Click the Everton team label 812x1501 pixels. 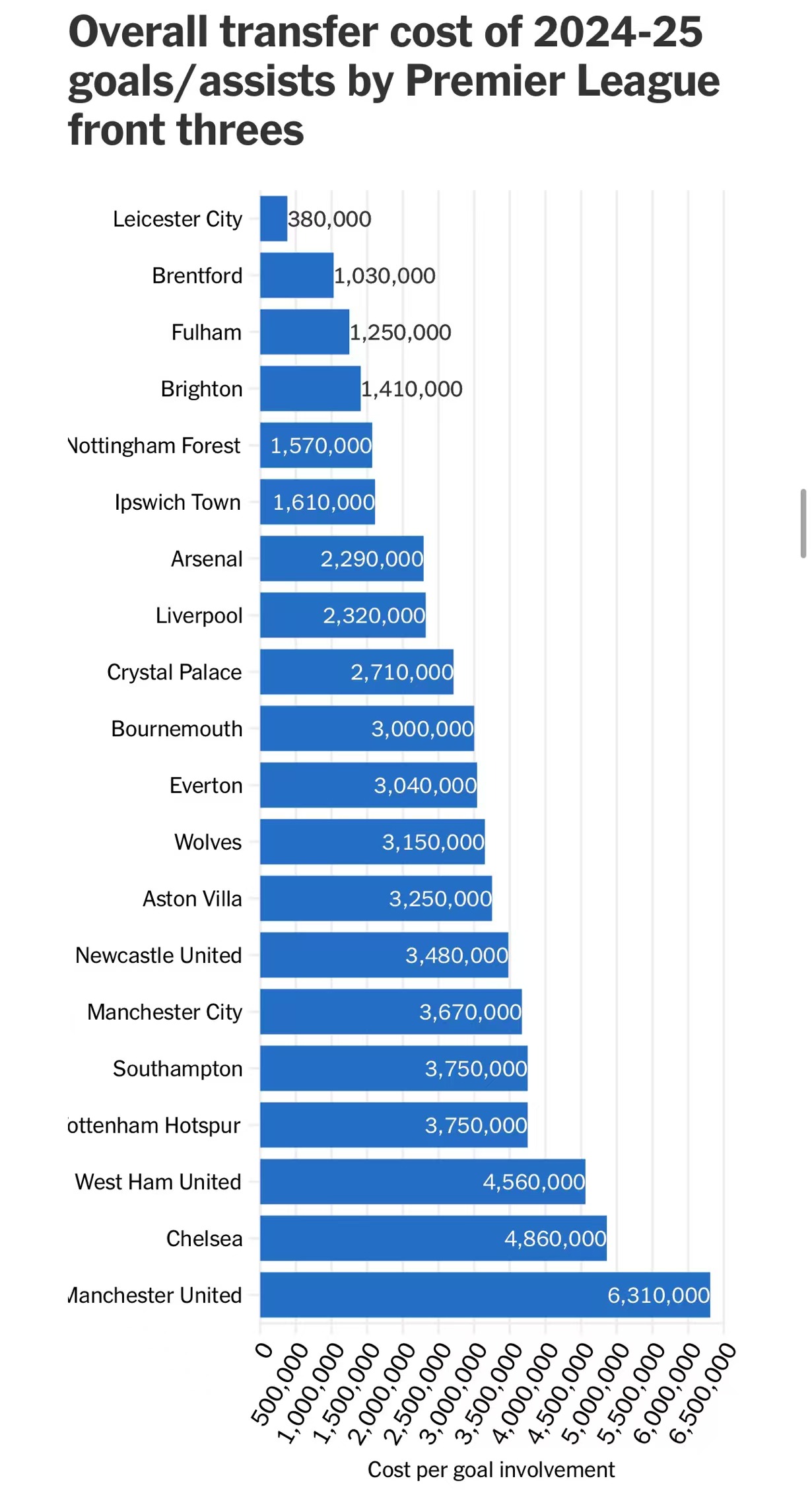click(206, 785)
